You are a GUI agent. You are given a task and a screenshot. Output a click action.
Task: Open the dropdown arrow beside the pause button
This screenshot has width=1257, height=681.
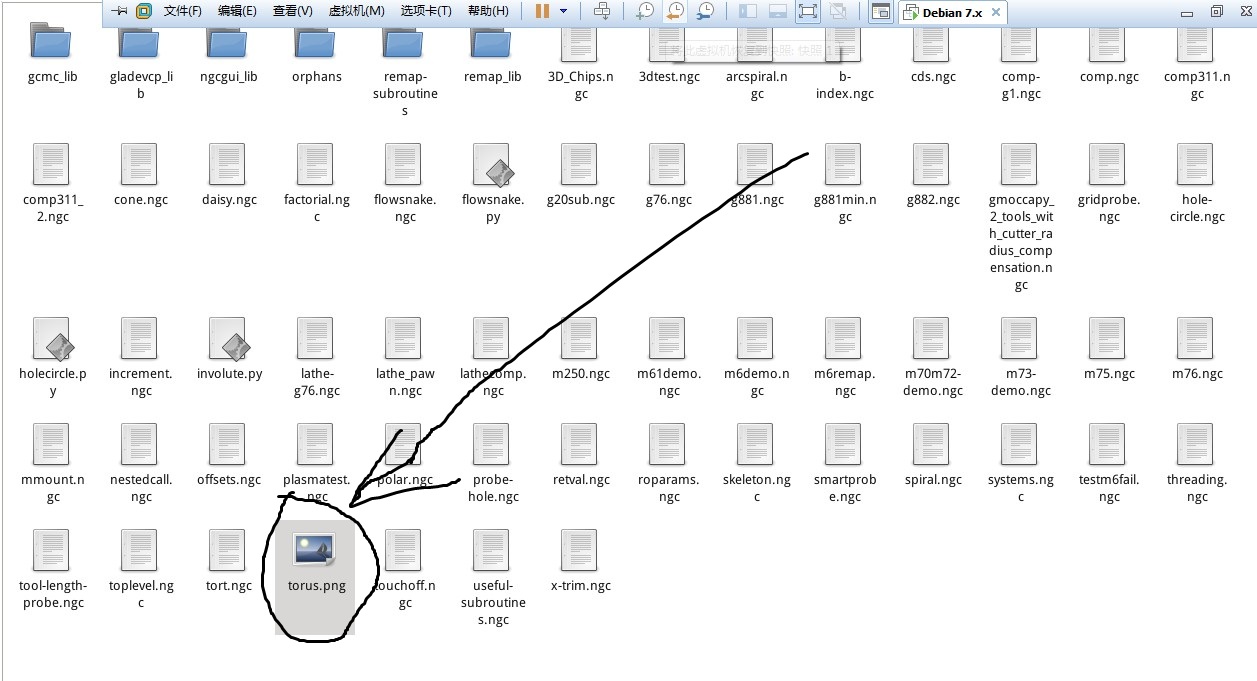(564, 11)
